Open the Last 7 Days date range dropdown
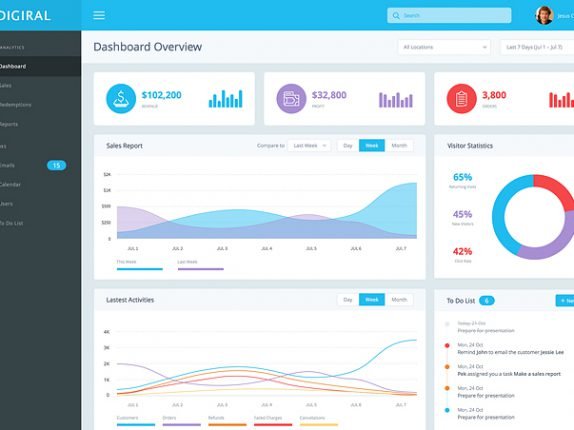This screenshot has height=430, width=574. [537, 47]
